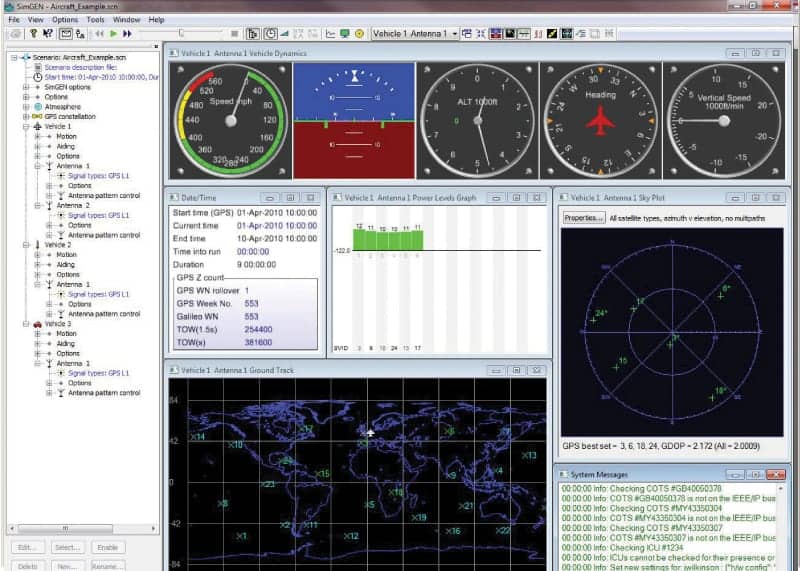800x571 pixels.
Task: Select Scenario description file tree item
Action: coord(81,67)
